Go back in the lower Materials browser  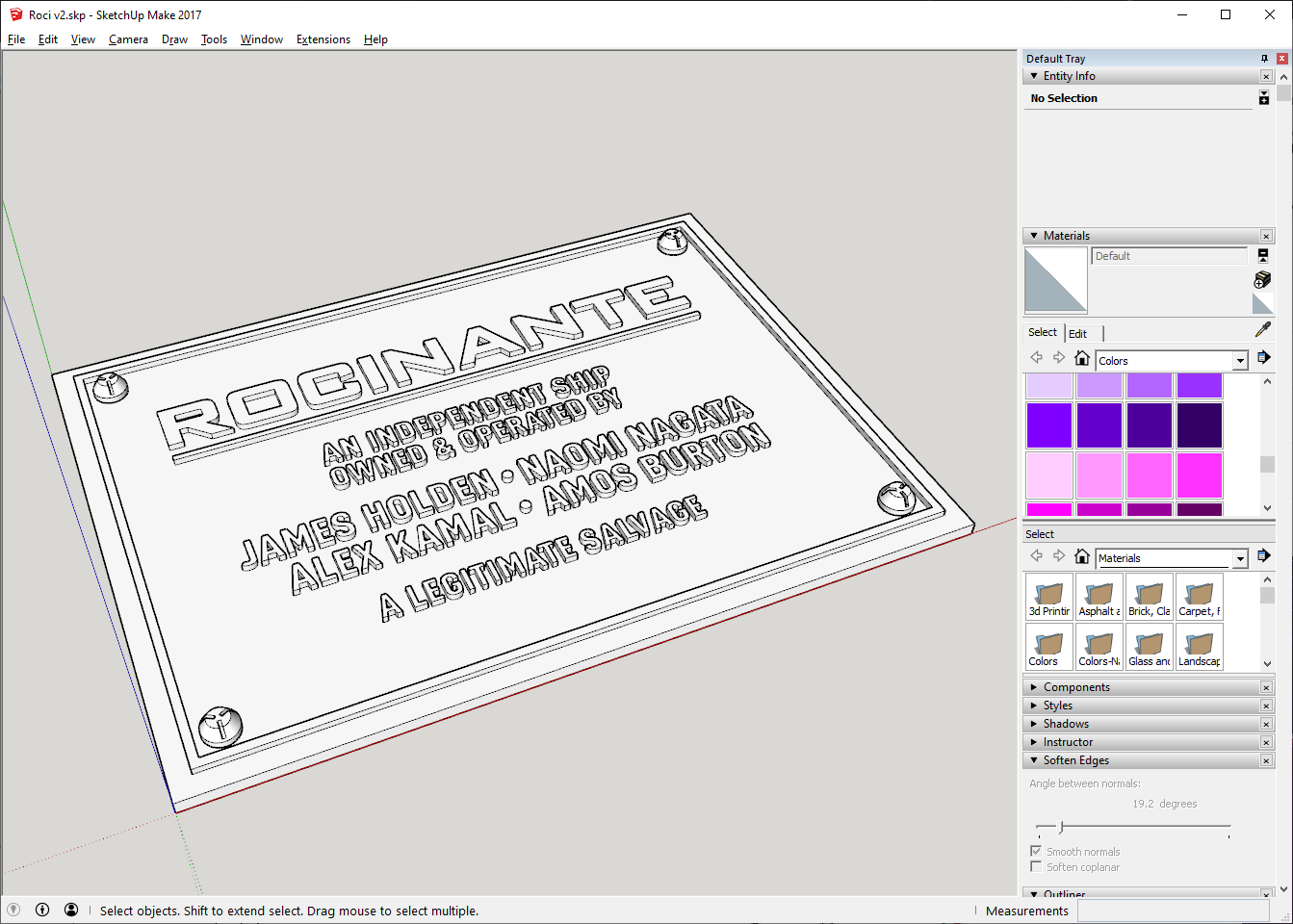pos(1037,555)
